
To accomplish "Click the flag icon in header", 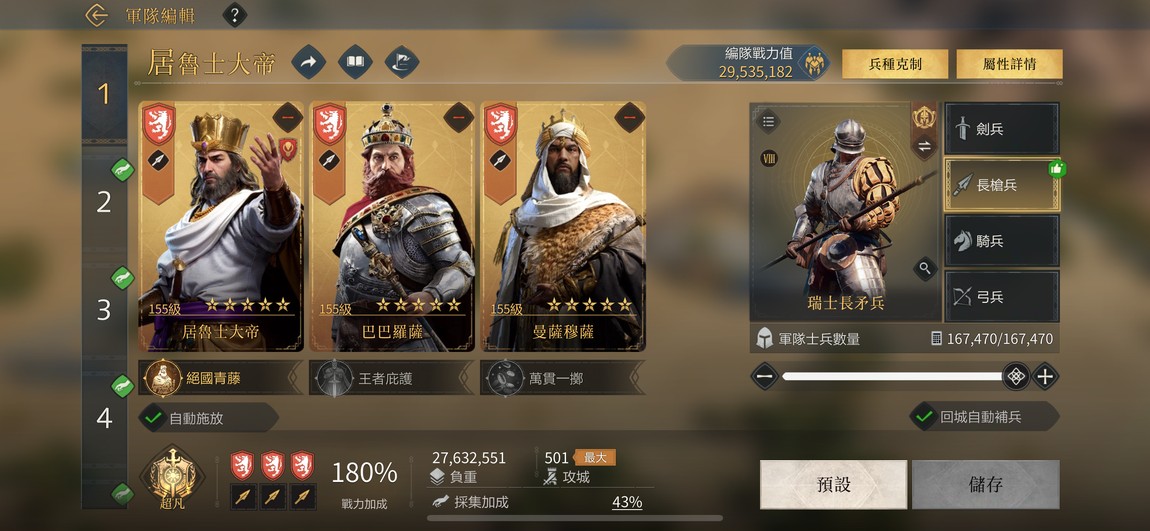I will 402,62.
